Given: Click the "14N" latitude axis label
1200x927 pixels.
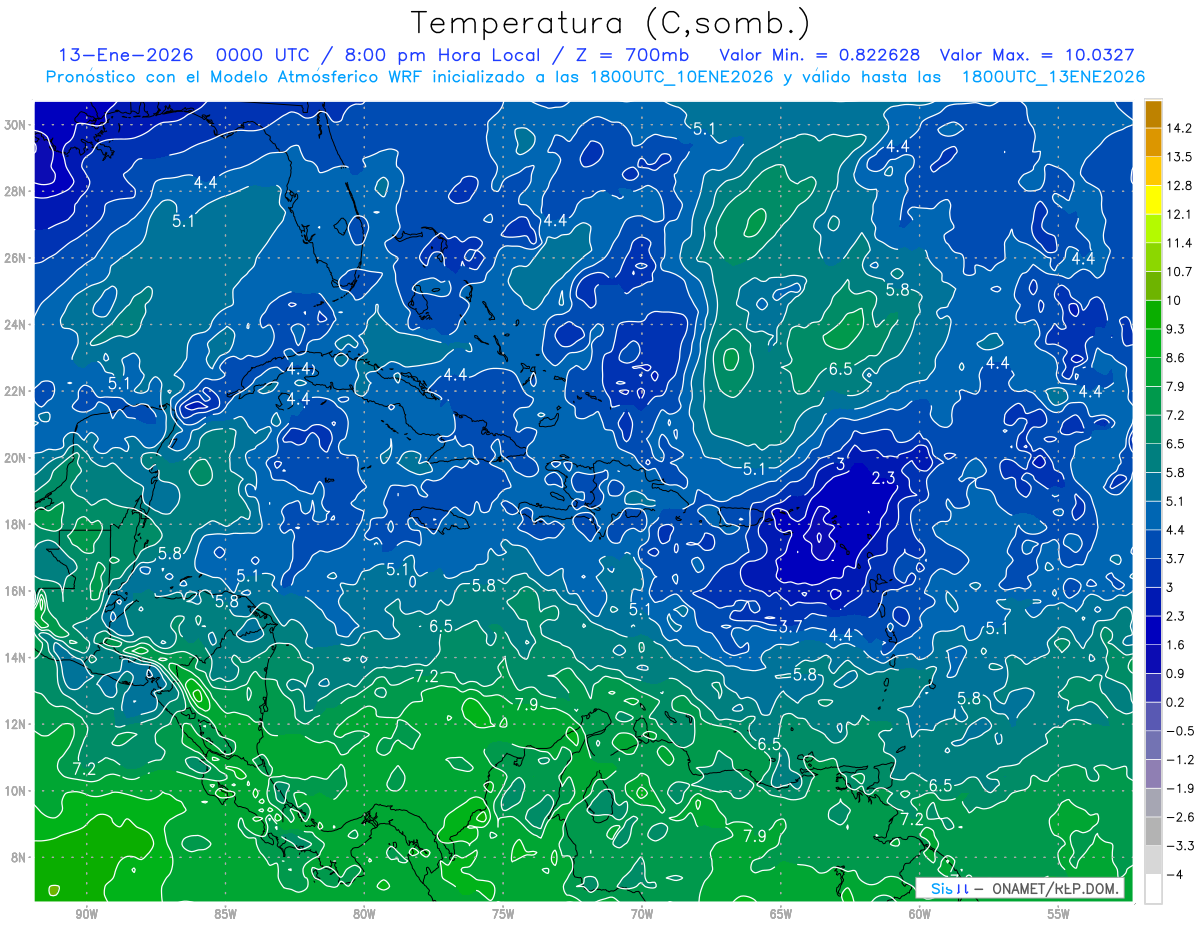Looking at the screenshot, I should [17, 657].
